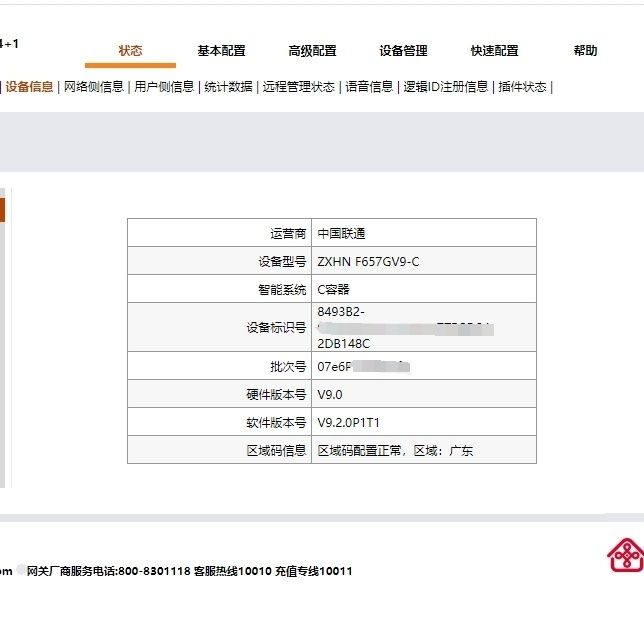Click the 软件版本号 row label

pos(276,423)
